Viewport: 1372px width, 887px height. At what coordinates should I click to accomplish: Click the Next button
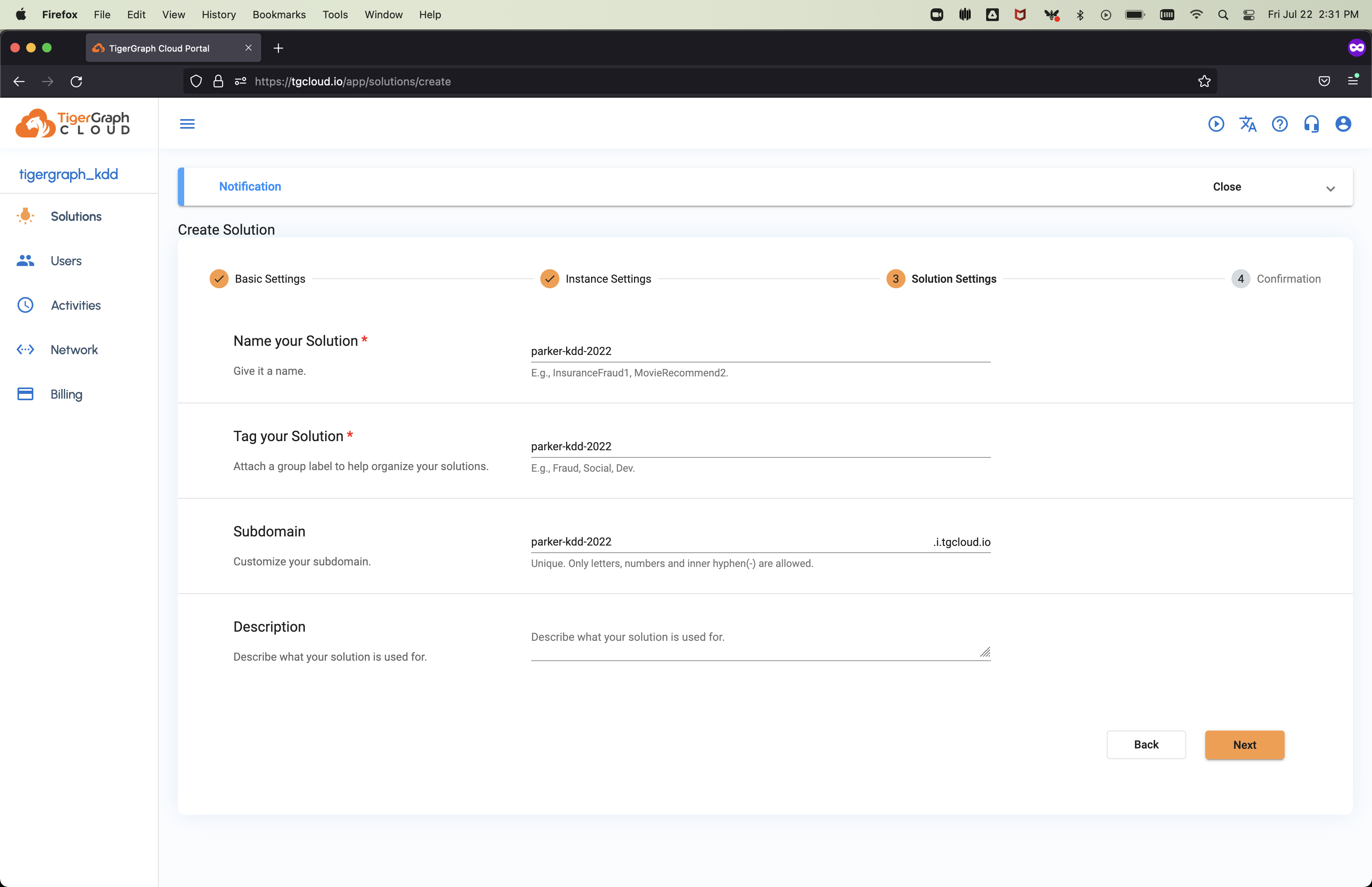click(x=1244, y=745)
